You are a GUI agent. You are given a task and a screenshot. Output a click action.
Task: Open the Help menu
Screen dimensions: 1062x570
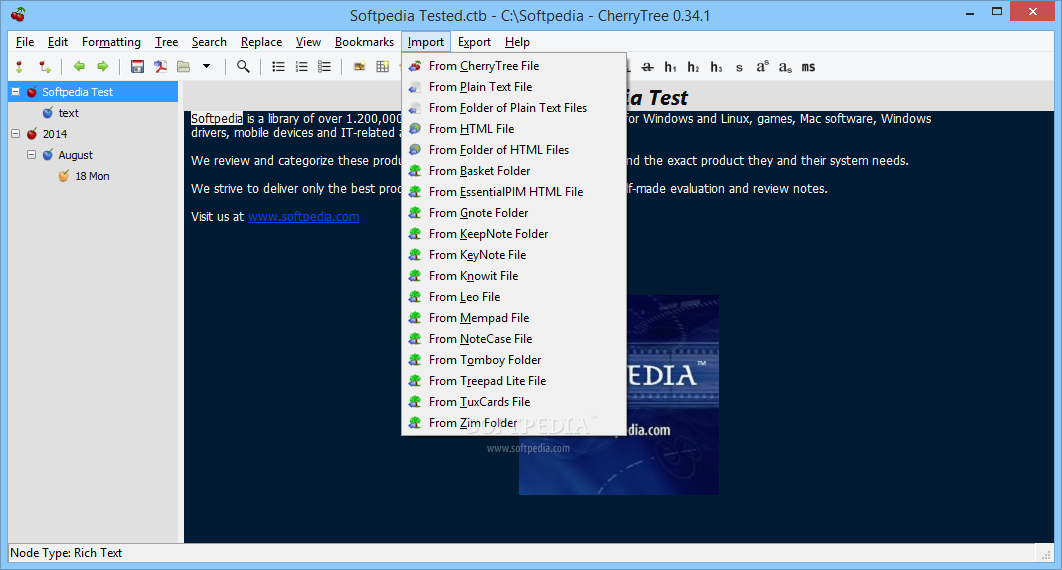coord(517,42)
